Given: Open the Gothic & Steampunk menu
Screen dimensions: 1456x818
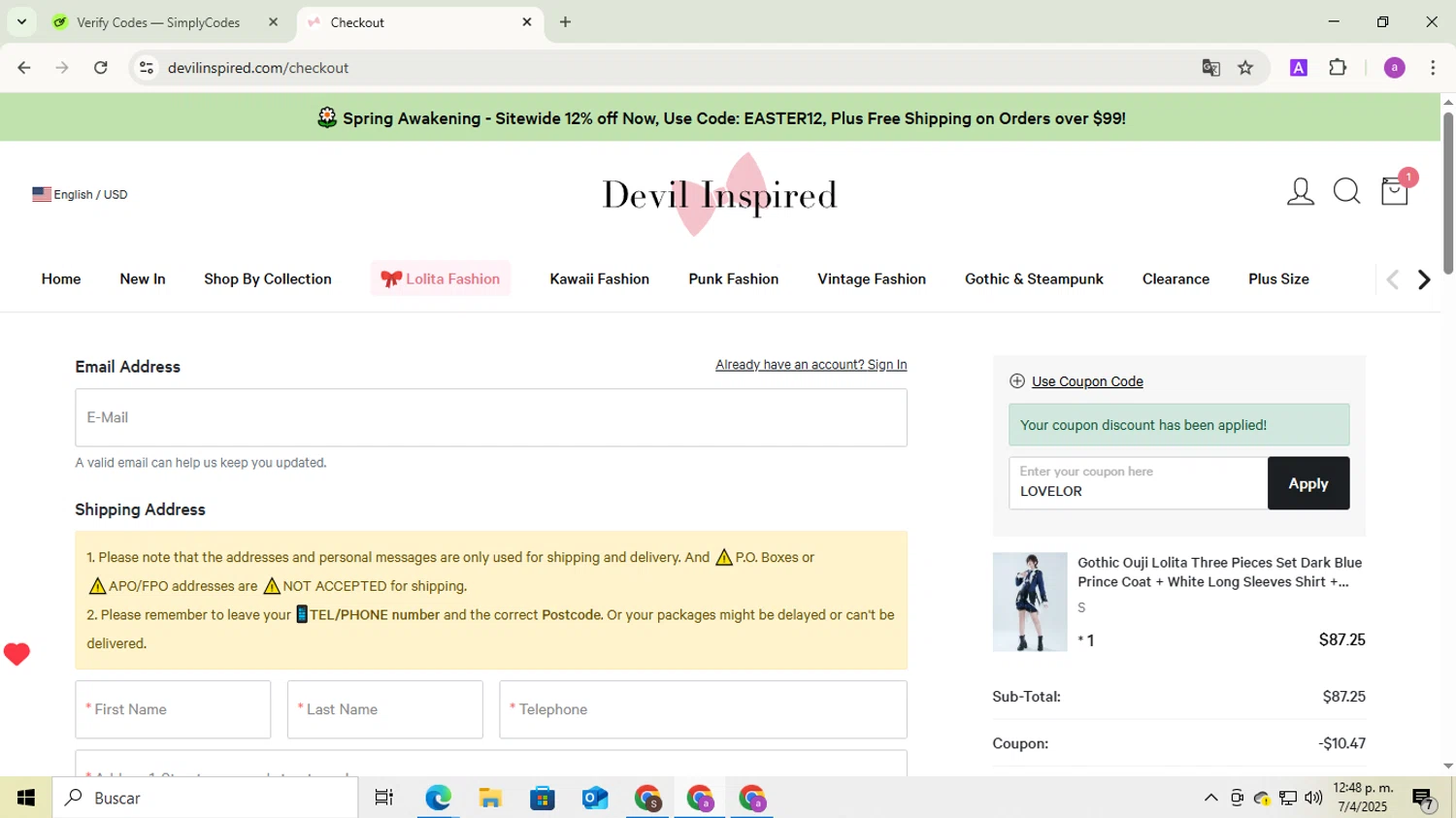Looking at the screenshot, I should point(1034,278).
